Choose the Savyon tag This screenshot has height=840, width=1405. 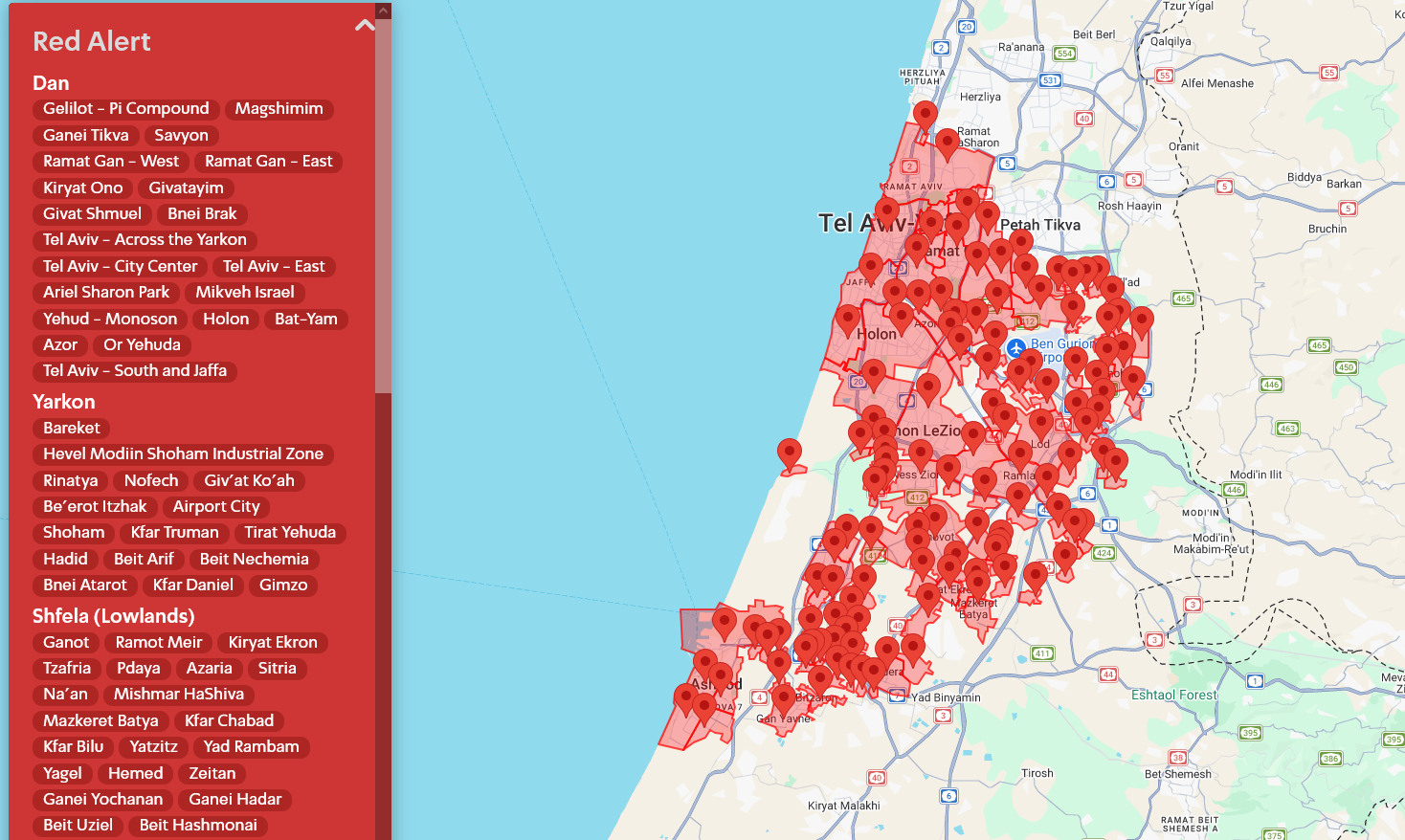[x=182, y=136]
